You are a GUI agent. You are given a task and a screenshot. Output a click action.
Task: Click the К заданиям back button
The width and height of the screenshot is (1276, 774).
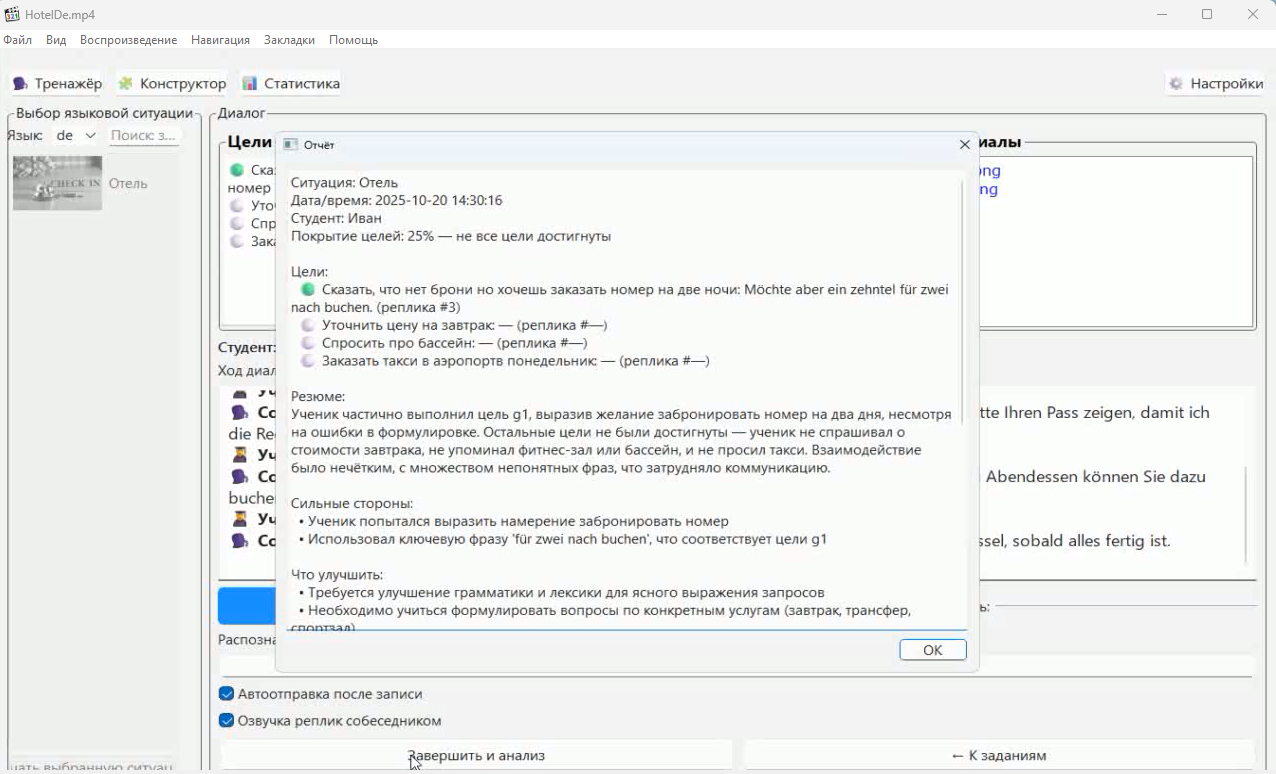click(x=998, y=755)
